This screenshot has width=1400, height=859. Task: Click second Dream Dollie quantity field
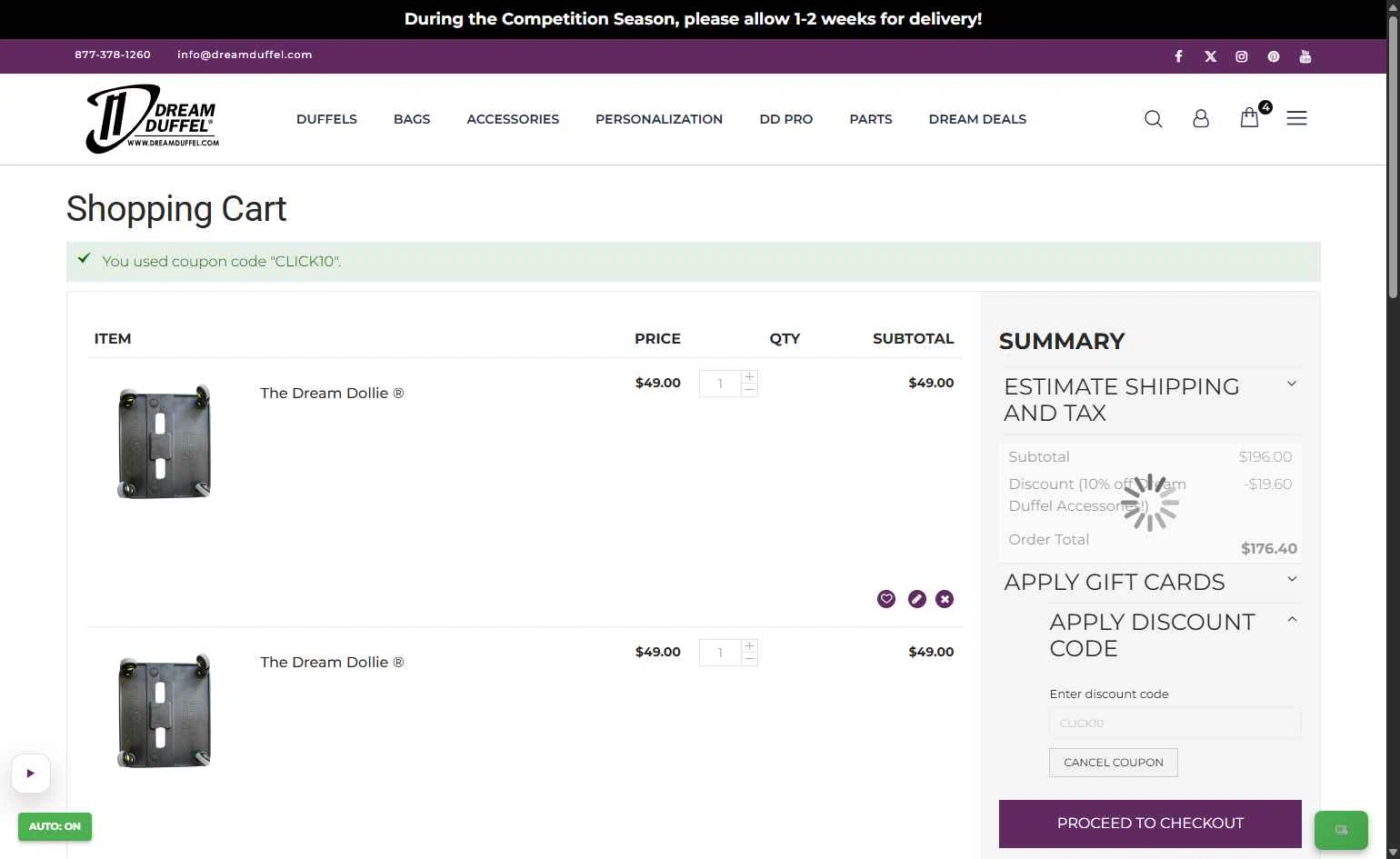(720, 653)
